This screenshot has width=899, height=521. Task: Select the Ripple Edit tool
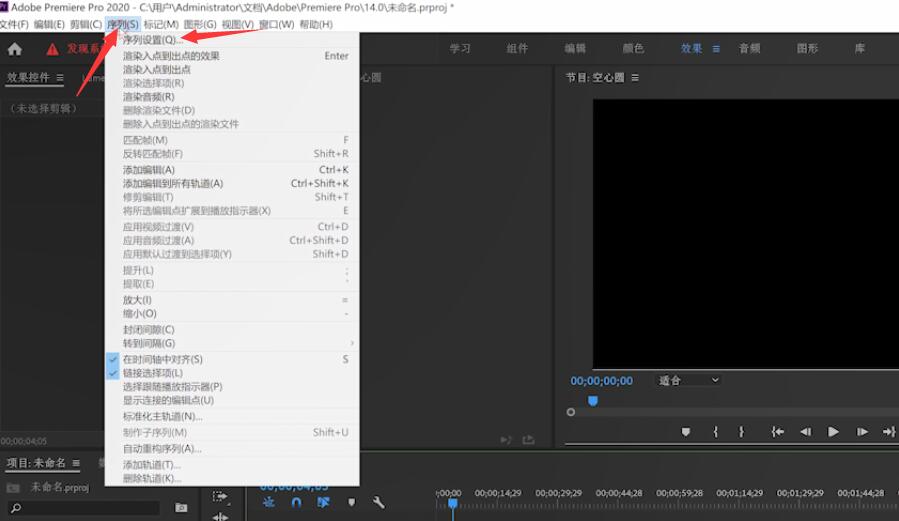(220, 516)
